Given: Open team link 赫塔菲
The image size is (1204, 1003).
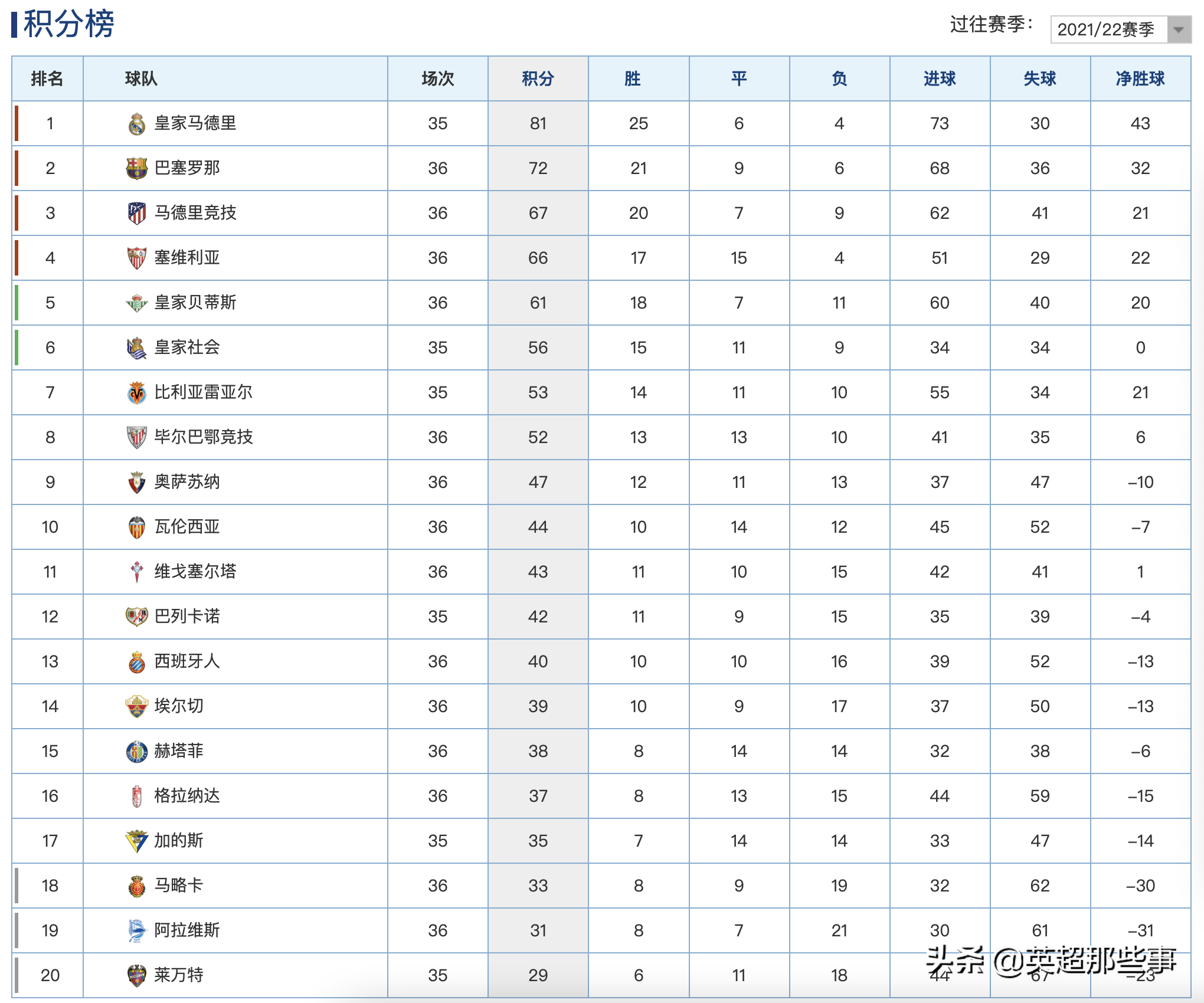Looking at the screenshot, I should pos(179,751).
